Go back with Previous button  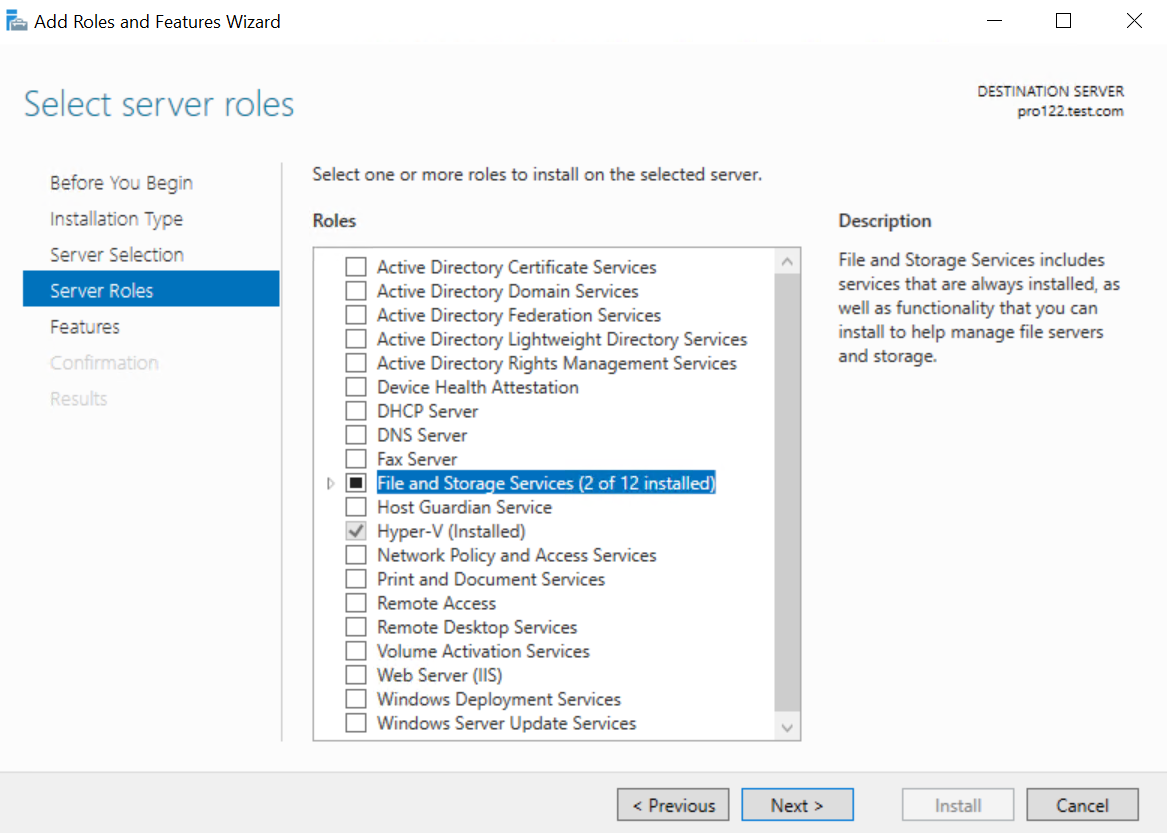[x=673, y=805]
